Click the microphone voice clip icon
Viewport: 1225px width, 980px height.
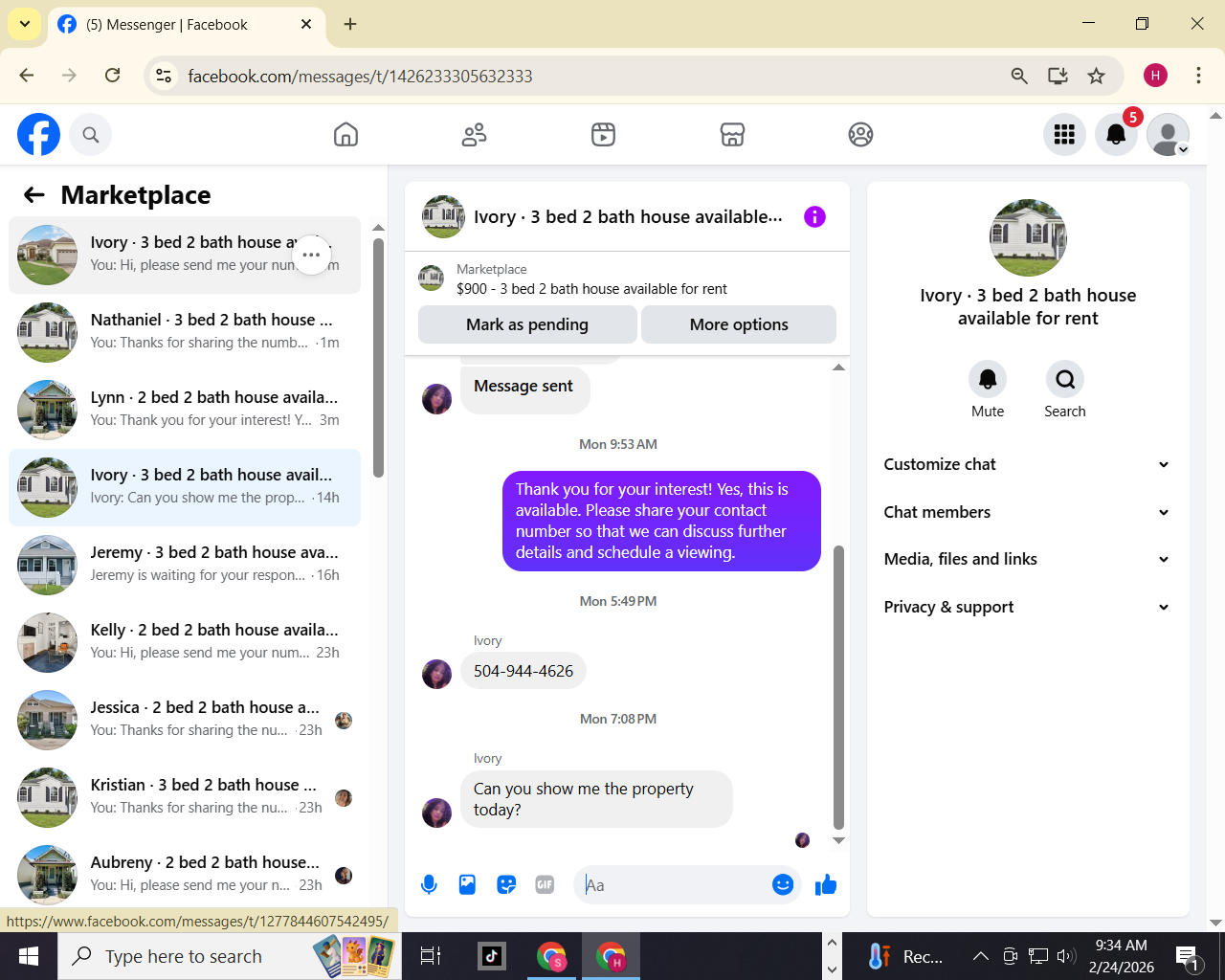tap(430, 885)
